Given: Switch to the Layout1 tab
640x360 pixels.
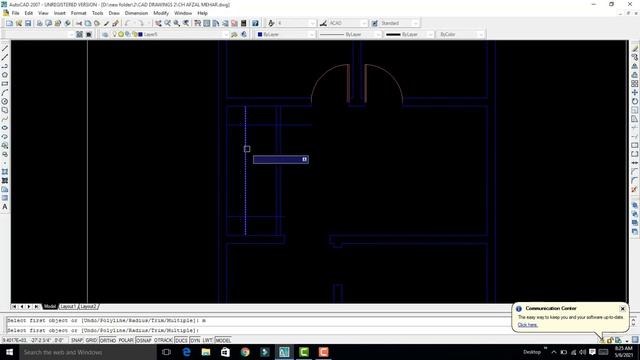Looking at the screenshot, I should 68,307.
